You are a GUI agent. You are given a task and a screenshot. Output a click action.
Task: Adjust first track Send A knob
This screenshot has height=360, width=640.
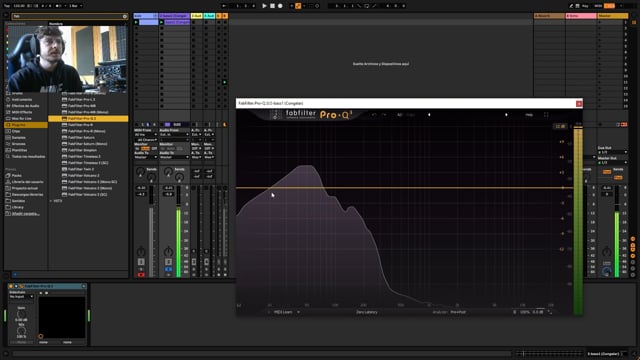[140, 172]
